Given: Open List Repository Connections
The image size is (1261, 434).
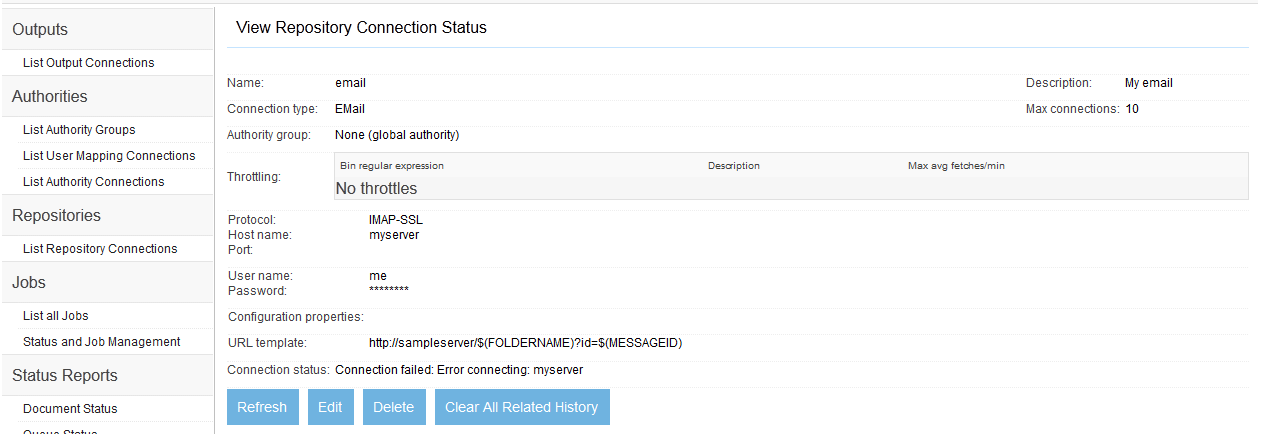Looking at the screenshot, I should click(x=100, y=249).
